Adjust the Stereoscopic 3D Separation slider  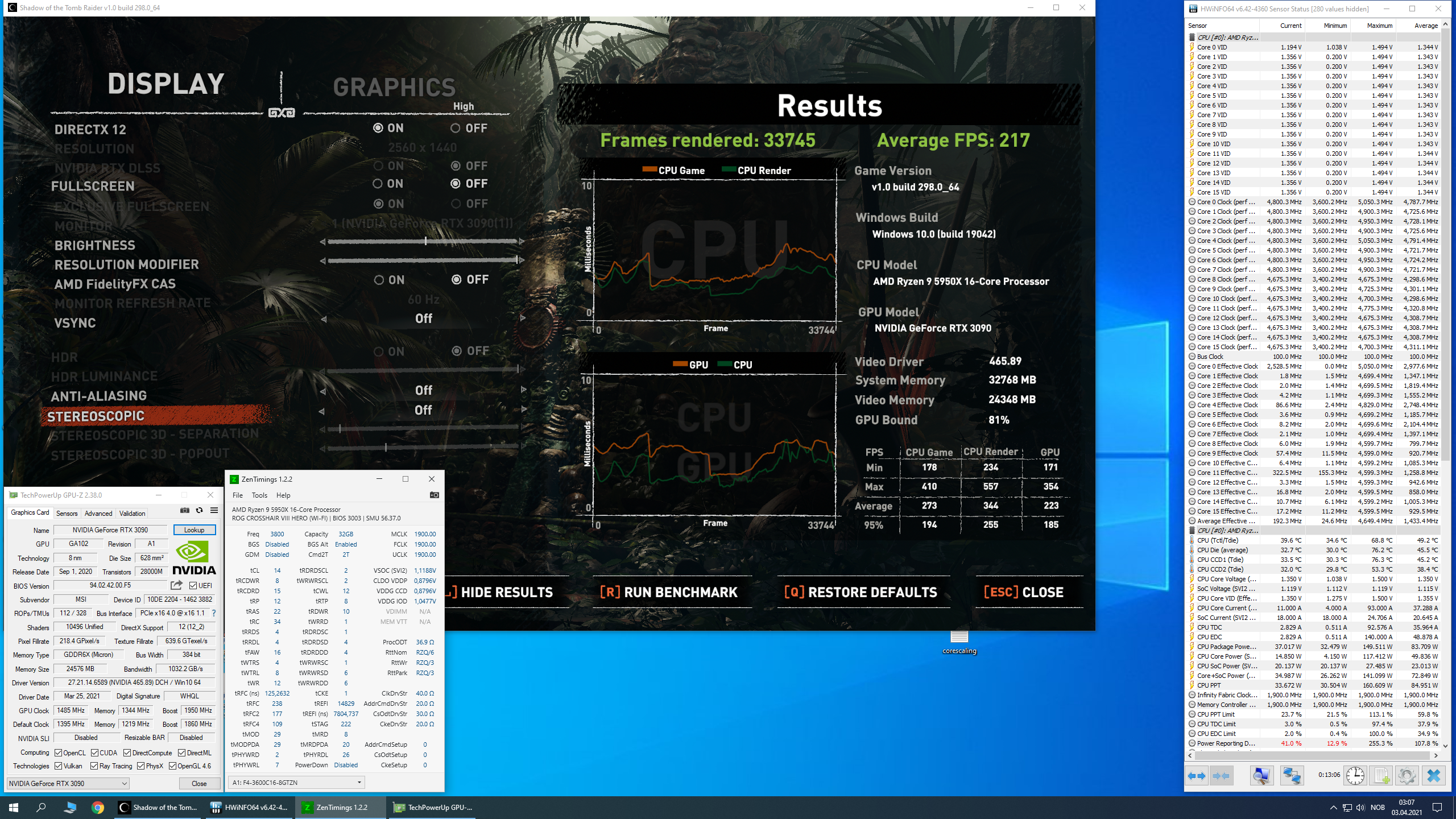click(423, 428)
